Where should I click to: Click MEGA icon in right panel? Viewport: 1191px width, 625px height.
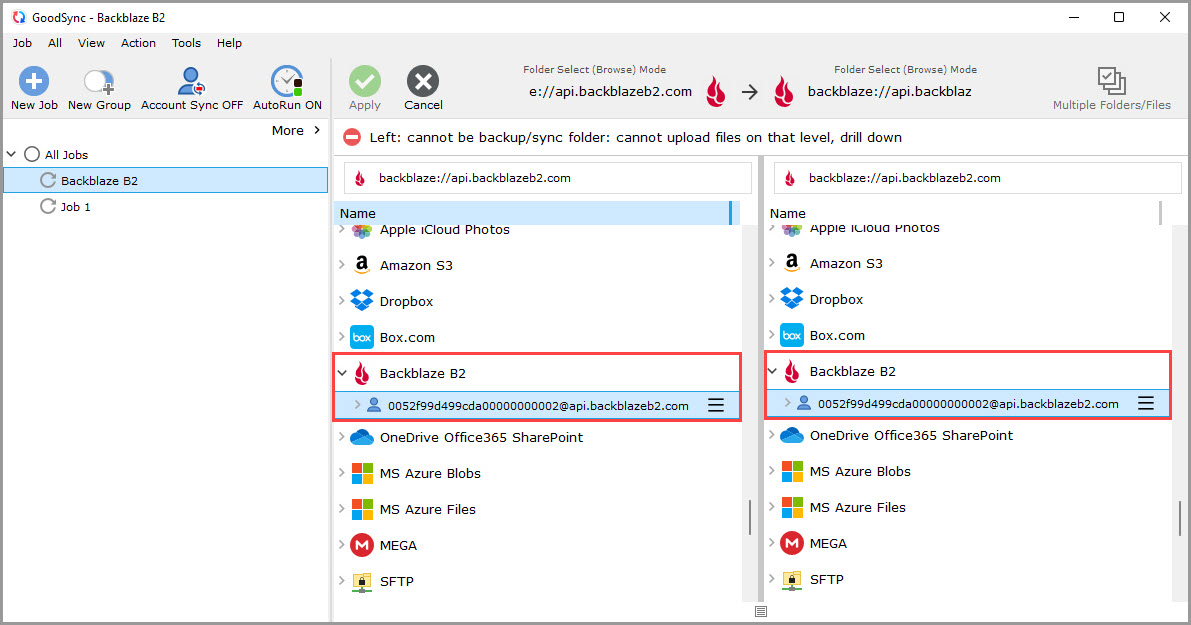(791, 543)
